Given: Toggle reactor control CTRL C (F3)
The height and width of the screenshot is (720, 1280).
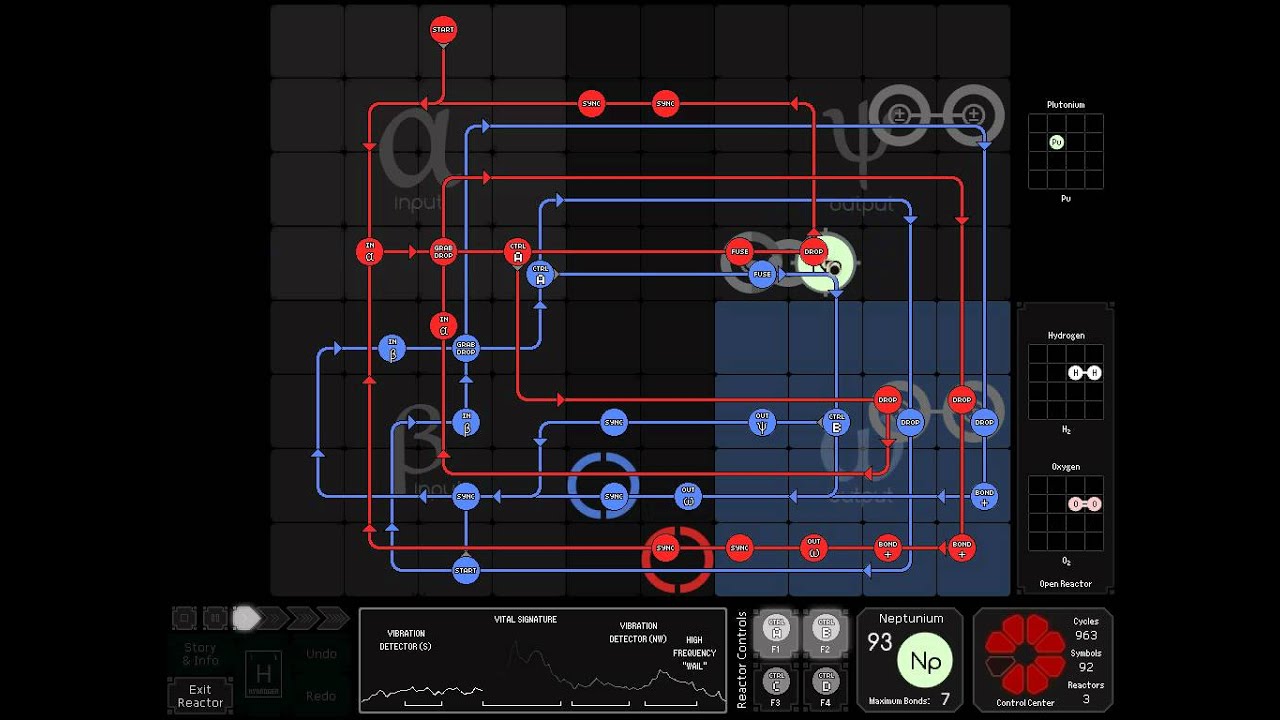Looking at the screenshot, I should pyautogui.click(x=775, y=685).
